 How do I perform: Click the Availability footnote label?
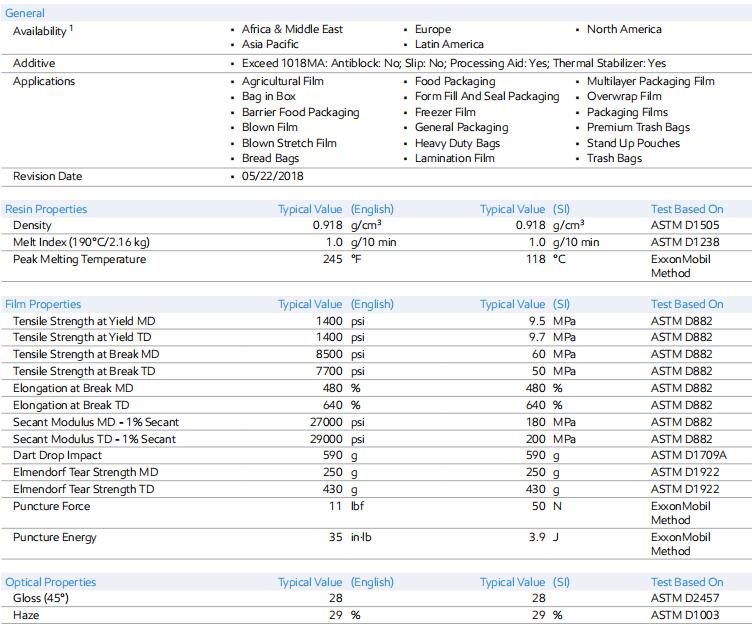[43, 31]
